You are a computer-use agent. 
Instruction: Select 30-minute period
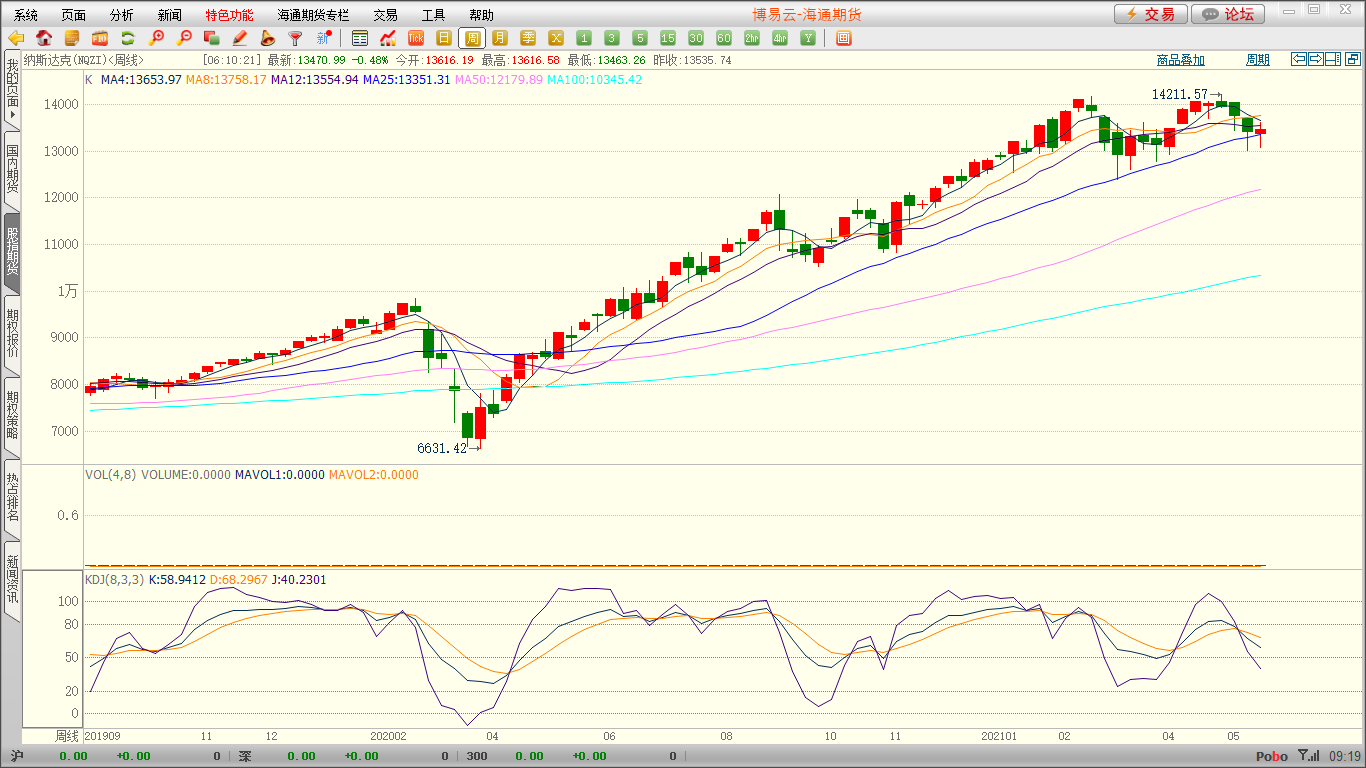(696, 38)
